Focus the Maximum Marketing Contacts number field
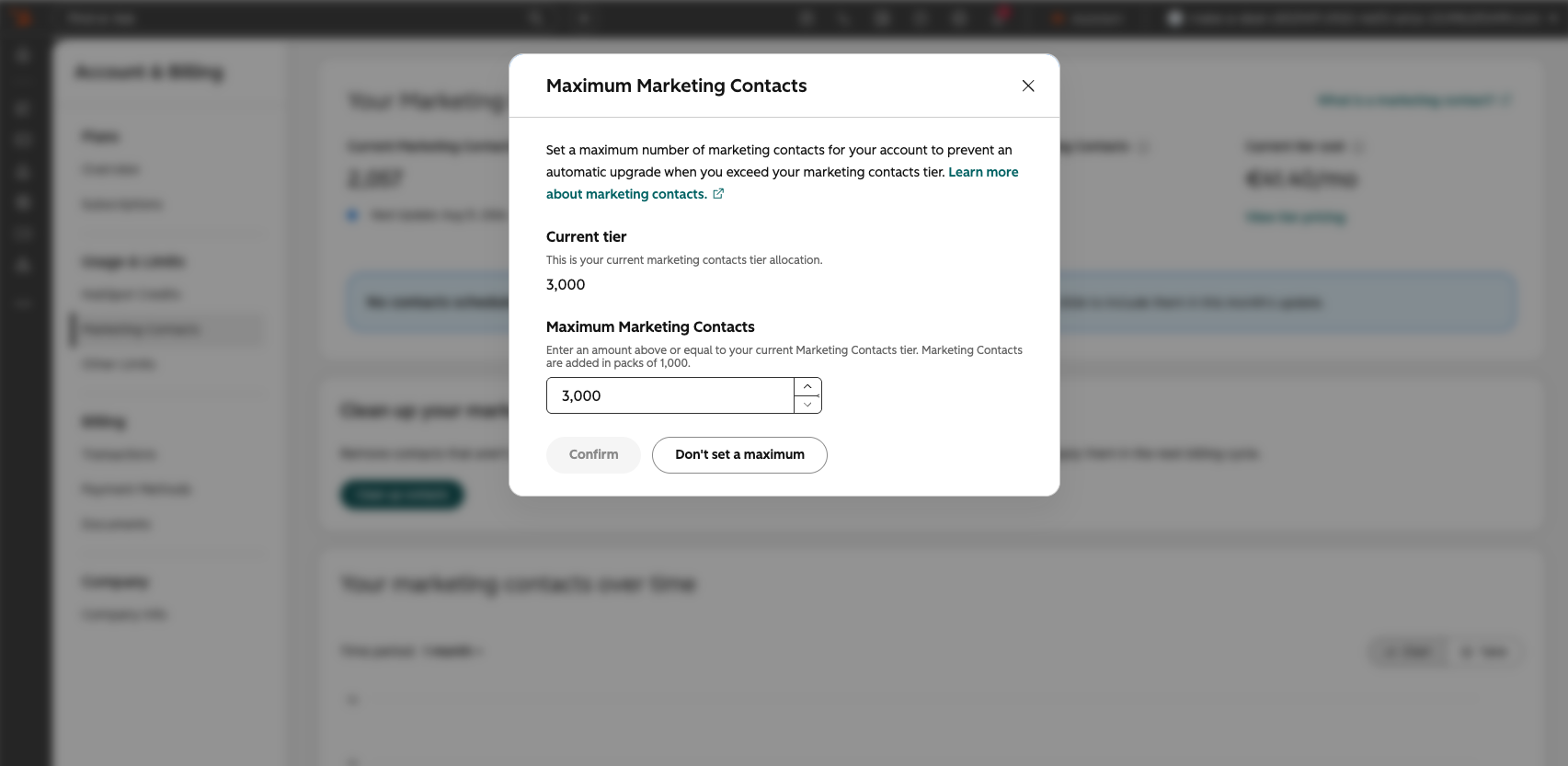1568x766 pixels. point(670,395)
